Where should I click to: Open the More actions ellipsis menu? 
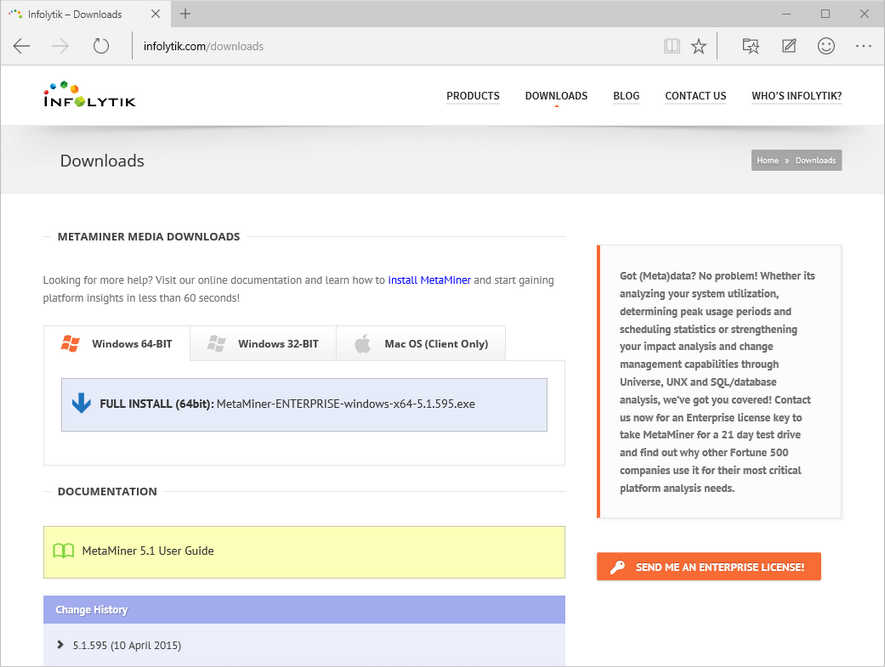[x=864, y=46]
